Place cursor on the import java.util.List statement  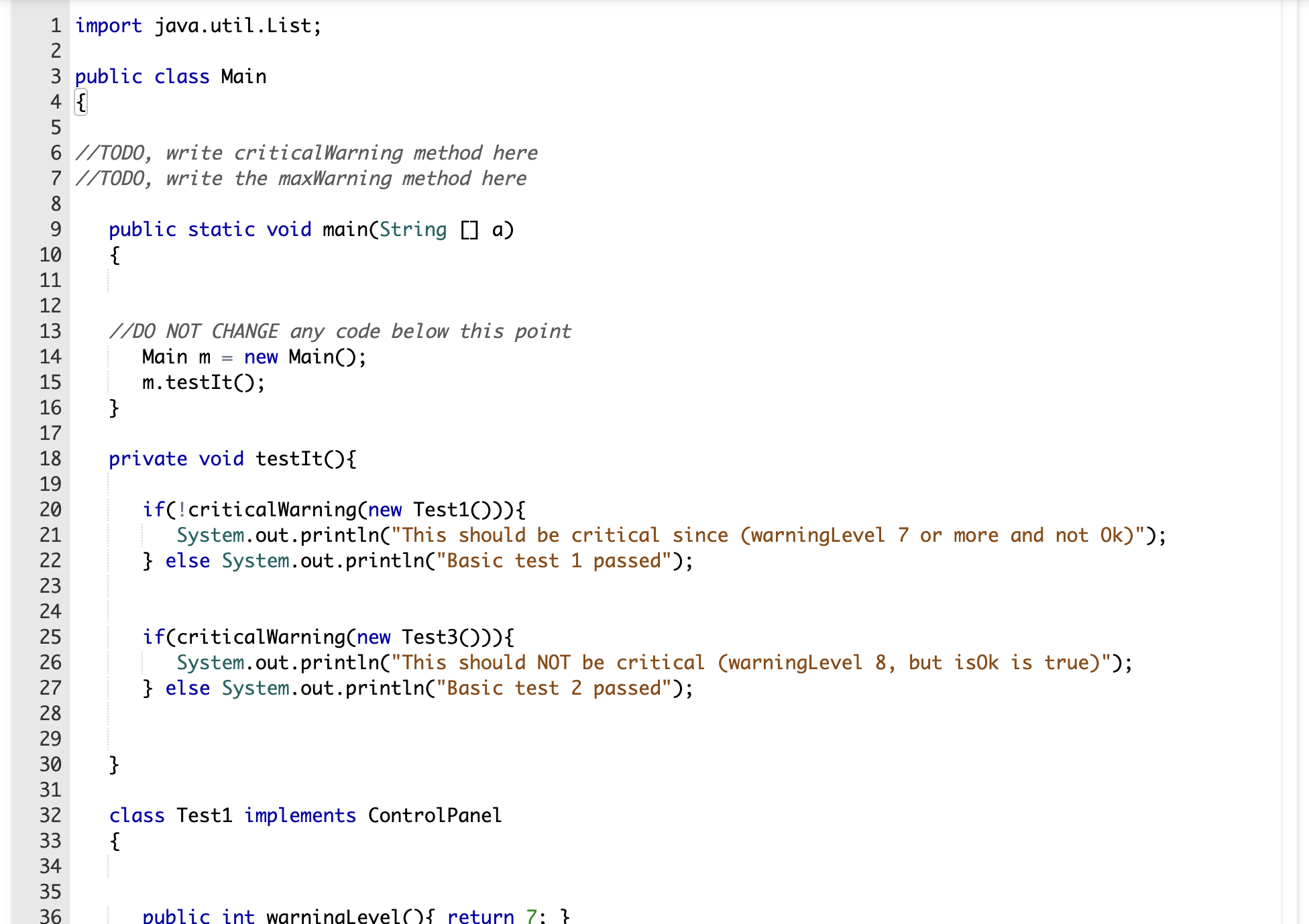coord(198,25)
